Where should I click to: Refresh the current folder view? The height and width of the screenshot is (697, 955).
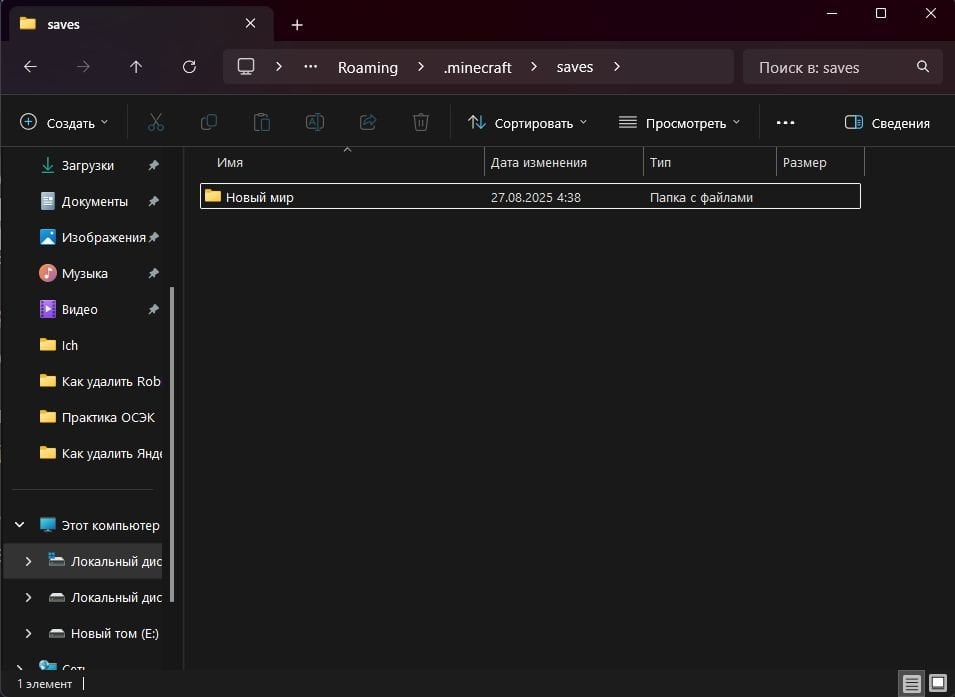point(189,67)
